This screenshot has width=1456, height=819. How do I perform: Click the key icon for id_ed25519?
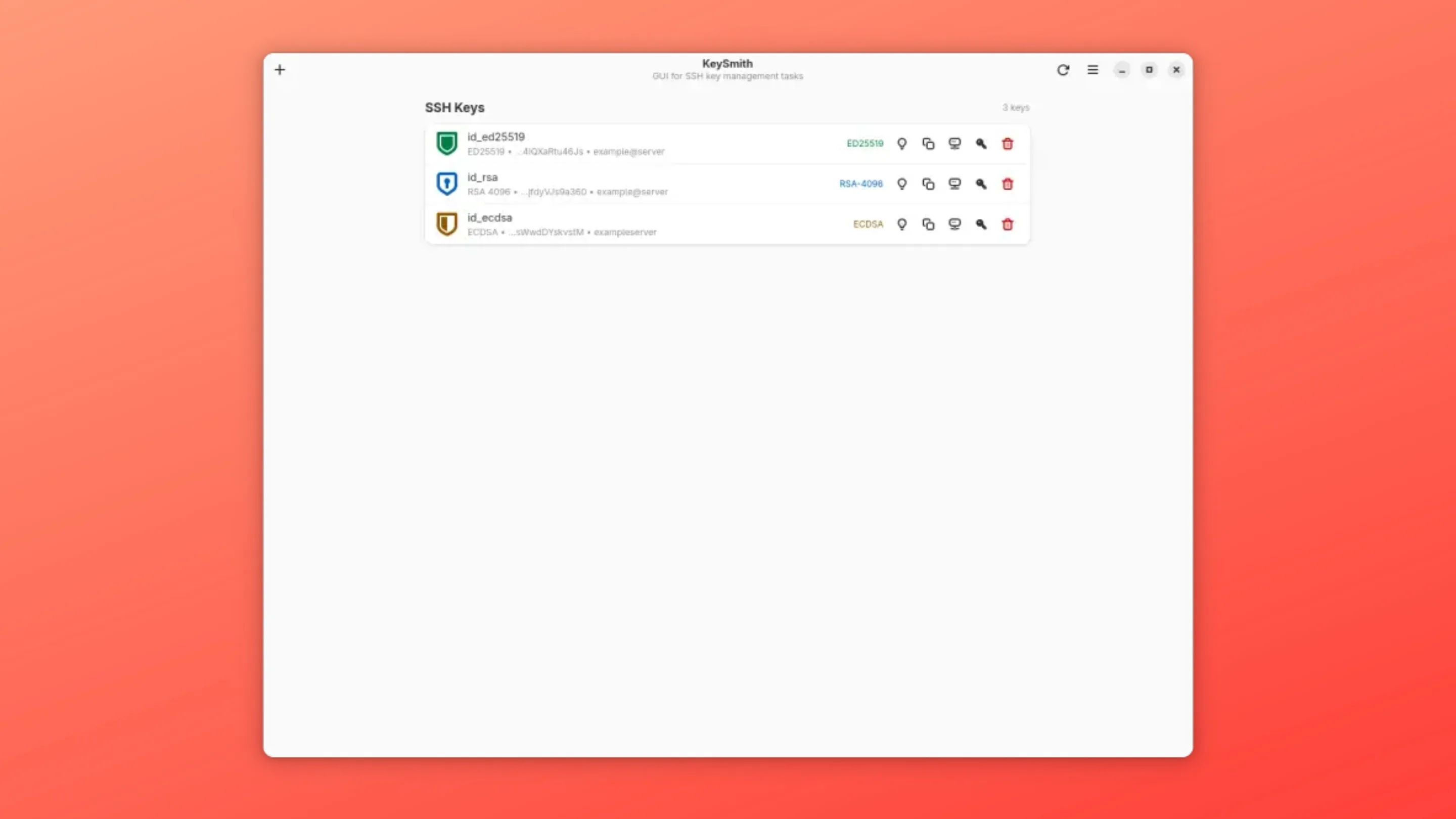pyautogui.click(x=981, y=144)
